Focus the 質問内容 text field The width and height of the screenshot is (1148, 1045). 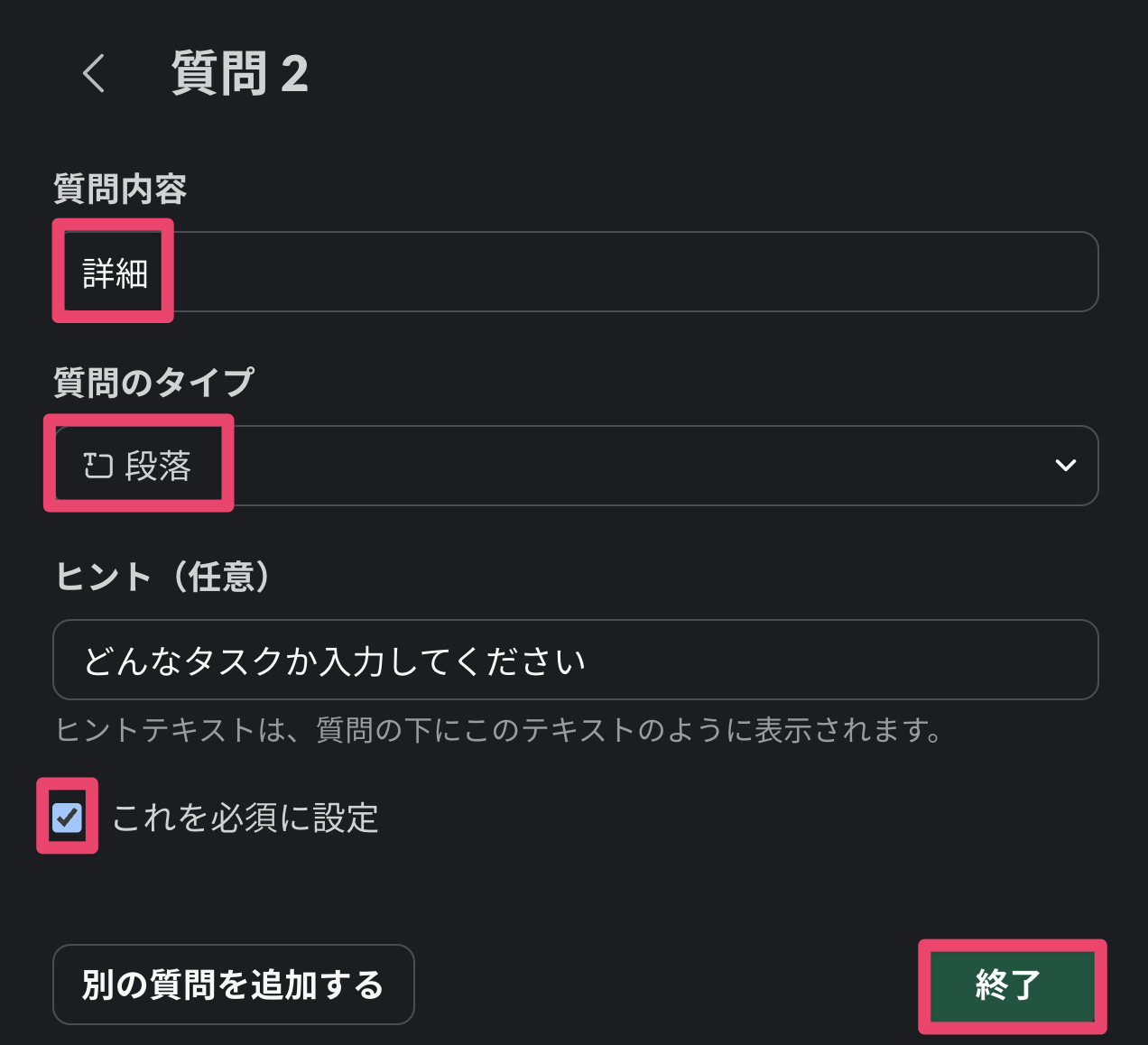tap(575, 272)
